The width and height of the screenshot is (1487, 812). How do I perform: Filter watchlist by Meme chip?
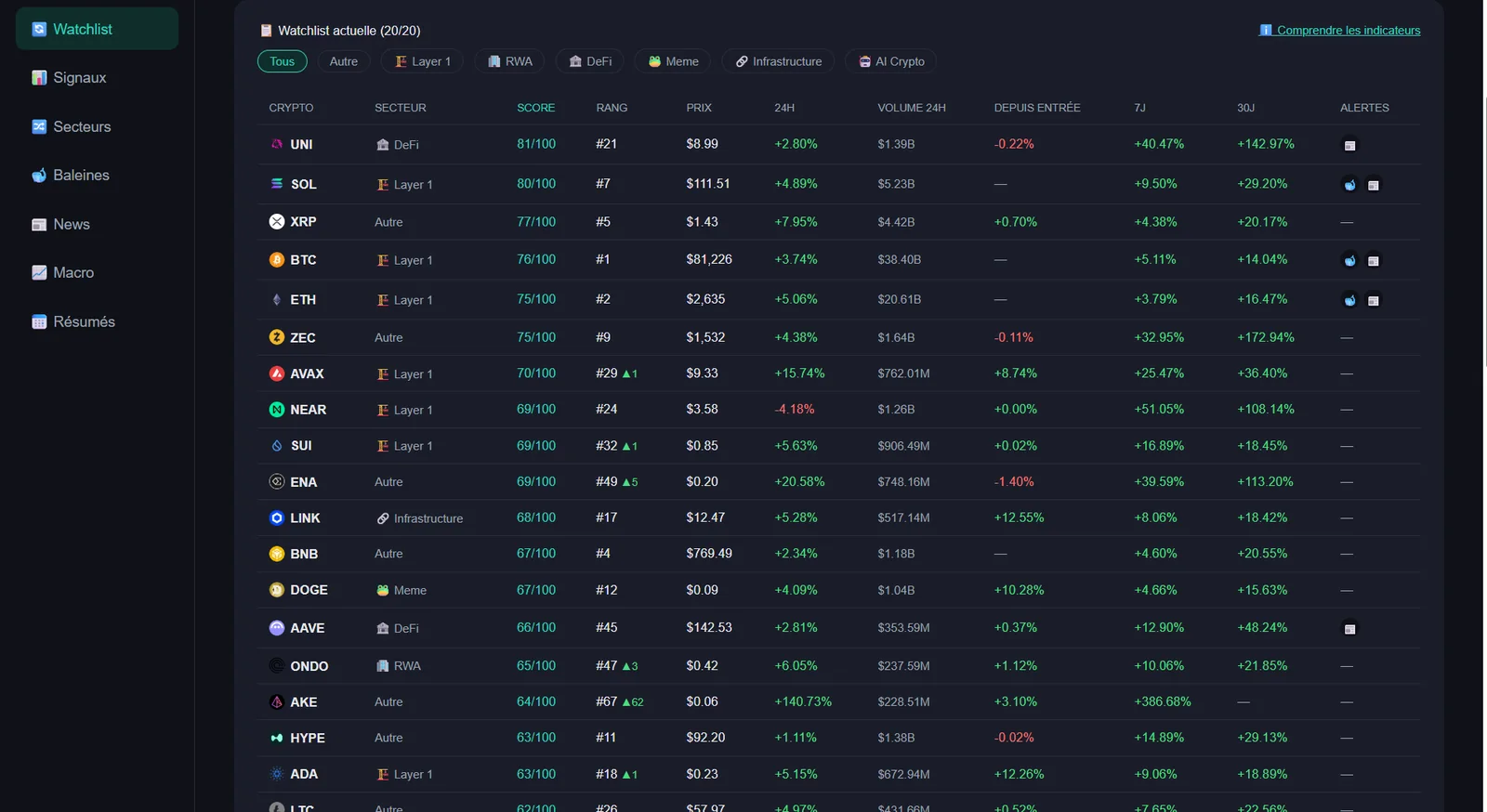[673, 61]
